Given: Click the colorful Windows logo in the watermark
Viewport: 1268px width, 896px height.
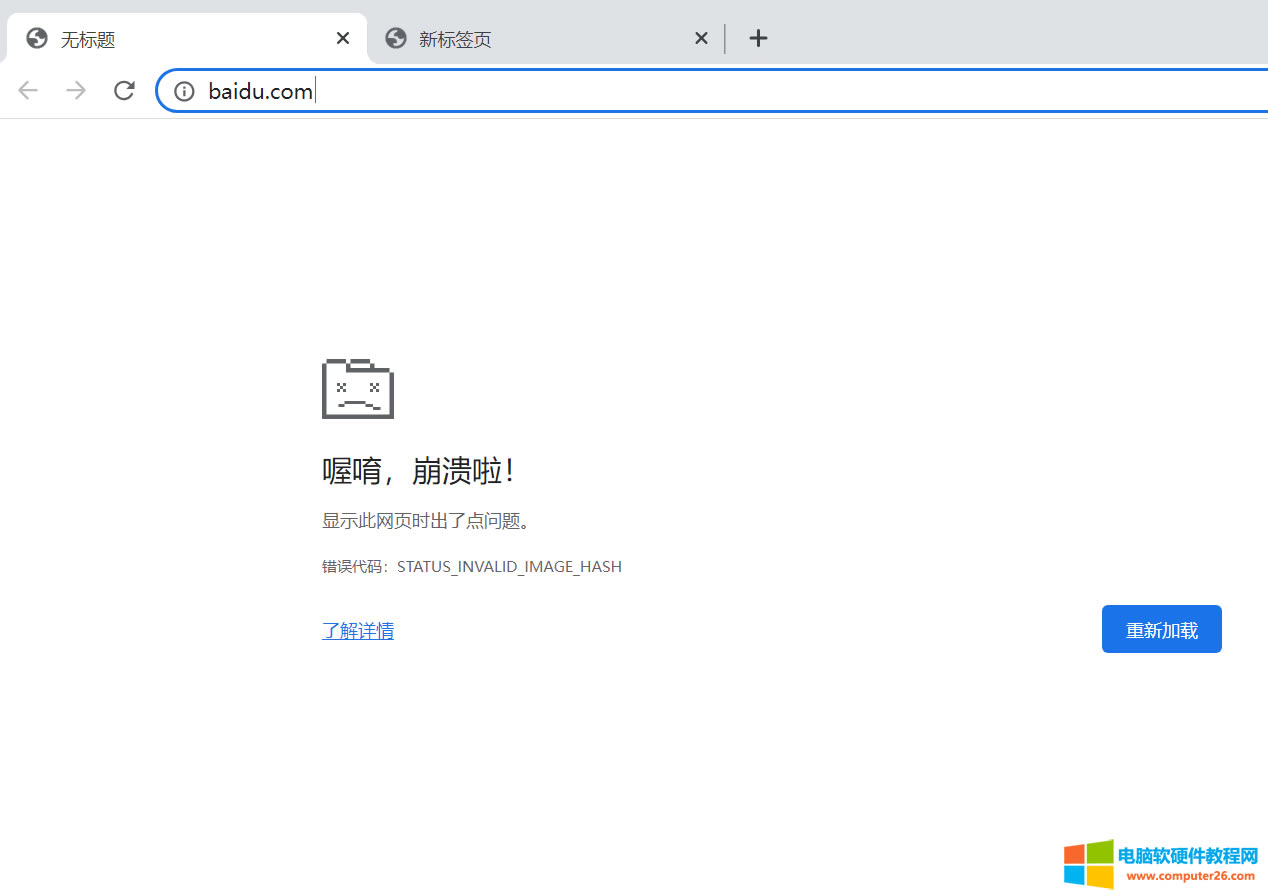Looking at the screenshot, I should click(1089, 863).
